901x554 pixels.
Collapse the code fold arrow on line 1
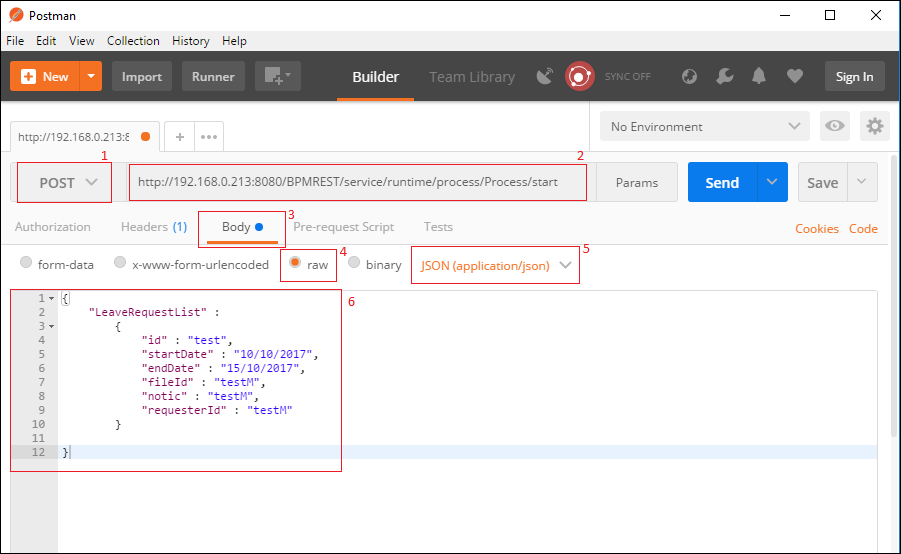(x=51, y=298)
